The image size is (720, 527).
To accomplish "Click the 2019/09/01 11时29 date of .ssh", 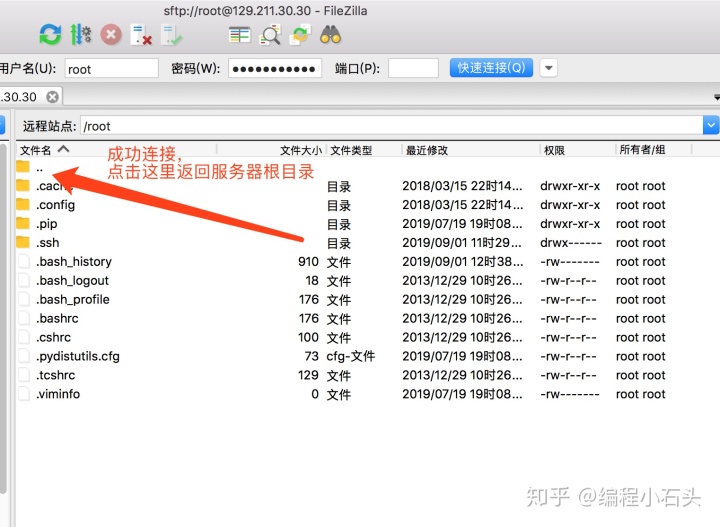I will click(462, 242).
